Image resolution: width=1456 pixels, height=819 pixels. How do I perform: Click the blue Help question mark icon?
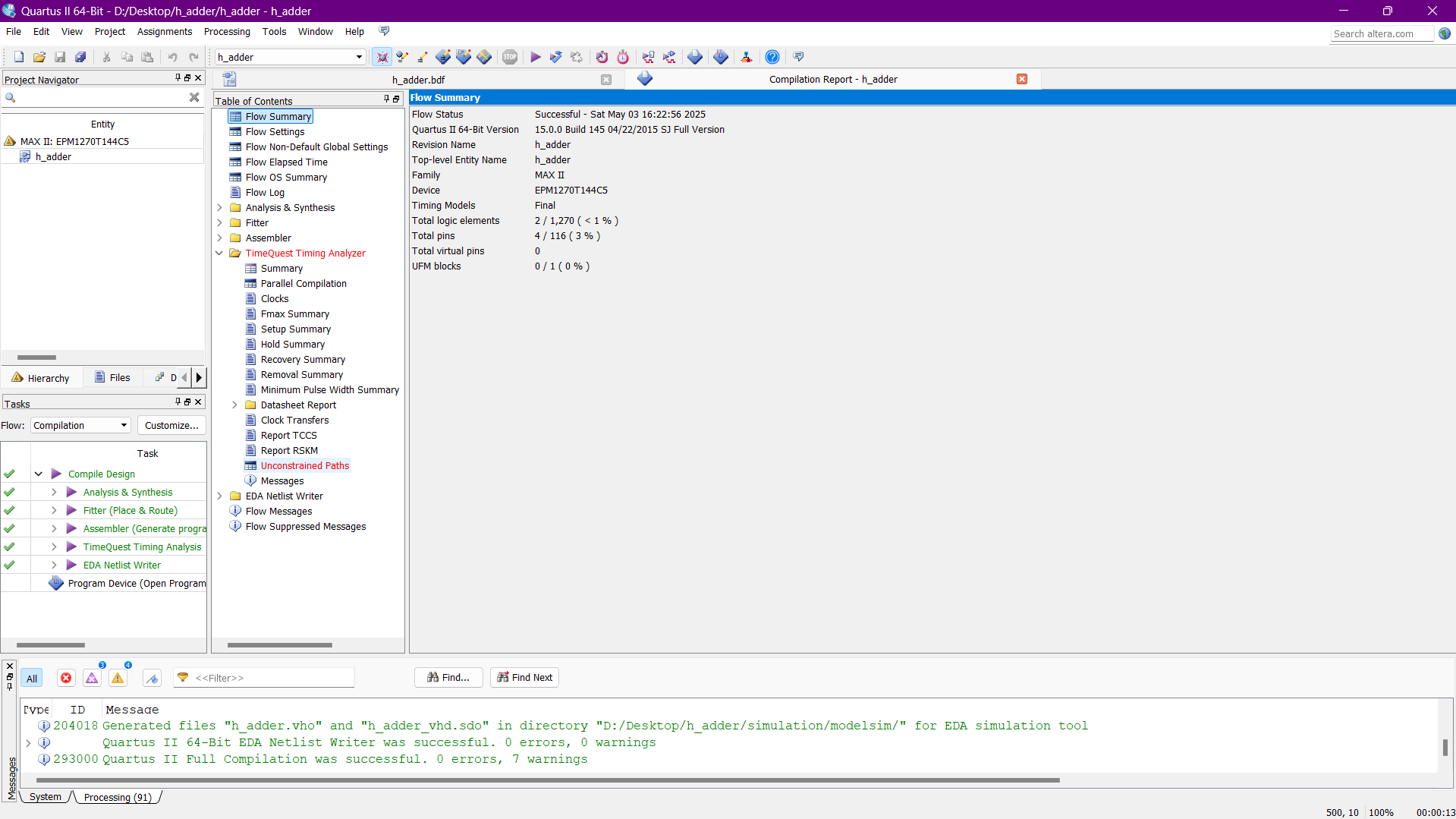pyautogui.click(x=772, y=57)
